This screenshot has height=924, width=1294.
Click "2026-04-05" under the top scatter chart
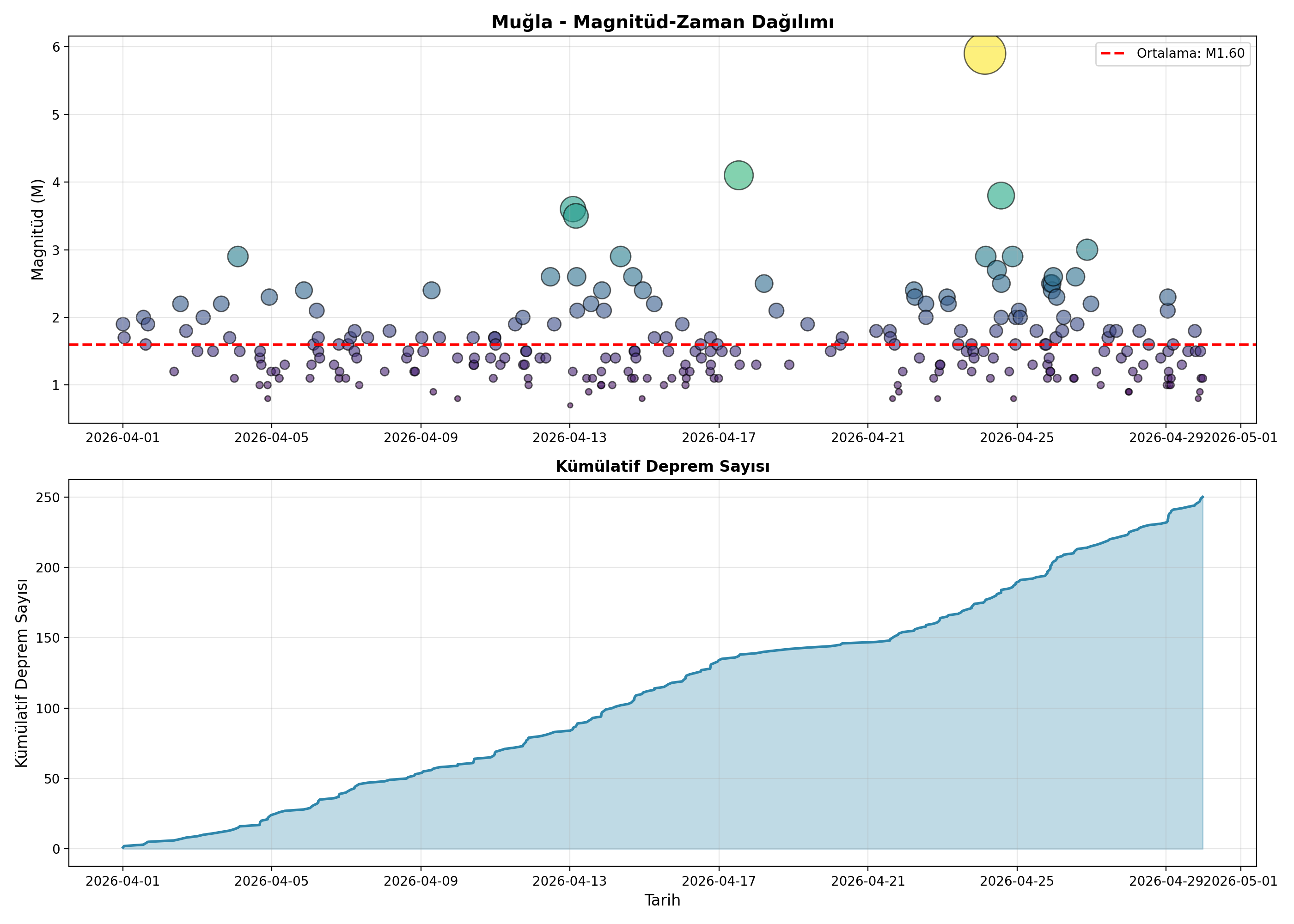[271, 438]
